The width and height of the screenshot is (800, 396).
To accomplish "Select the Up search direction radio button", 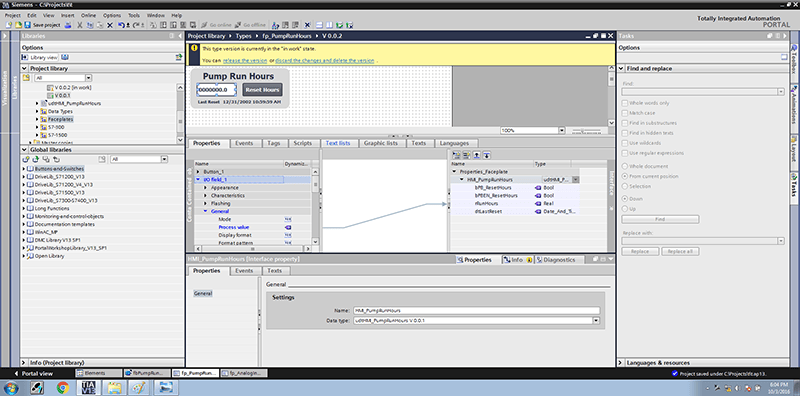I will [x=624, y=209].
